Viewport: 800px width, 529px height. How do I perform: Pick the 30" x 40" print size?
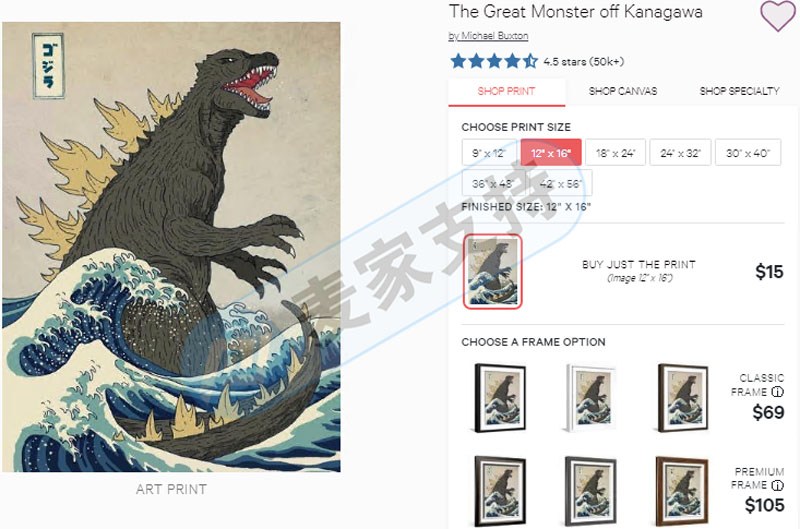[x=748, y=153]
